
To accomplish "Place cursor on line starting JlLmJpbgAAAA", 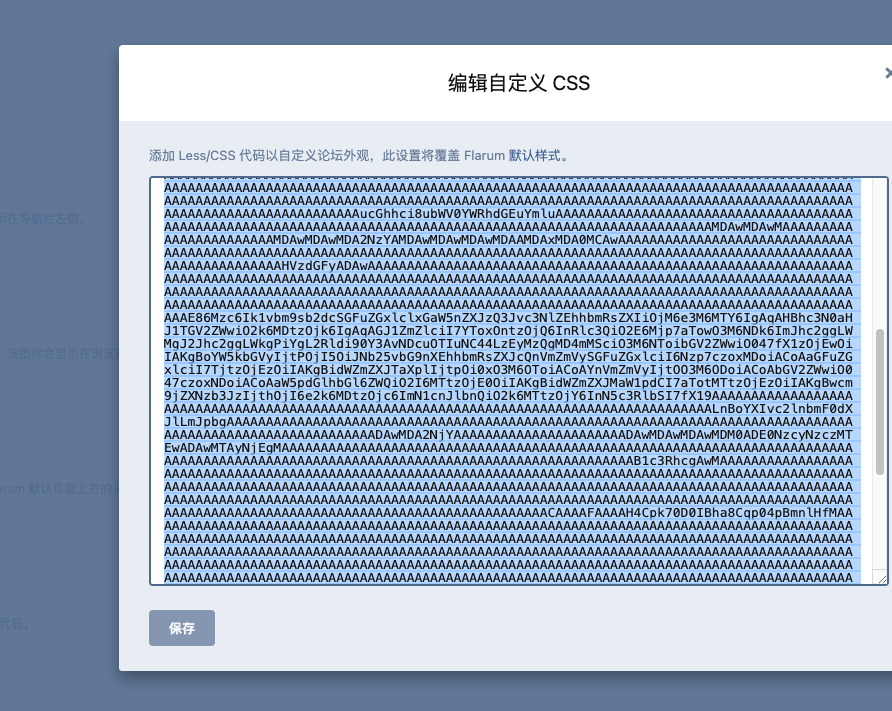I will (509, 421).
